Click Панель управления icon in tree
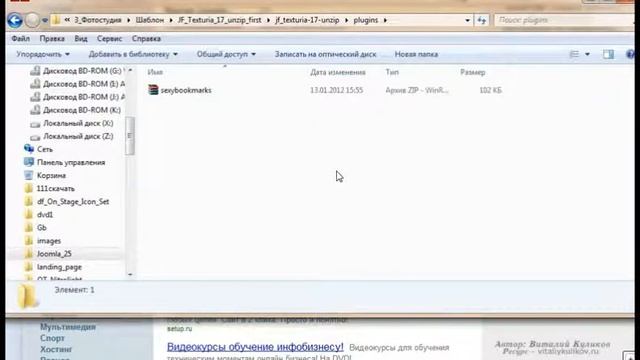Viewport: 640px width, 360px height. [29, 162]
